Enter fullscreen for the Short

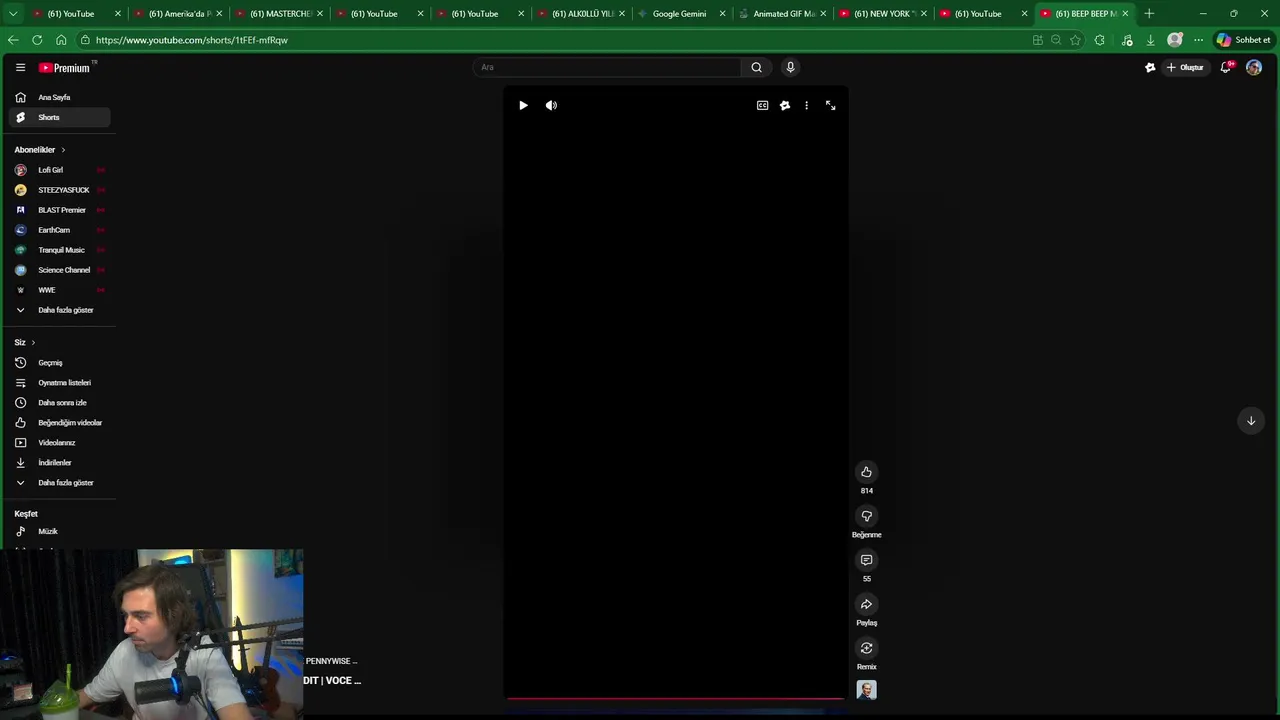pos(830,105)
